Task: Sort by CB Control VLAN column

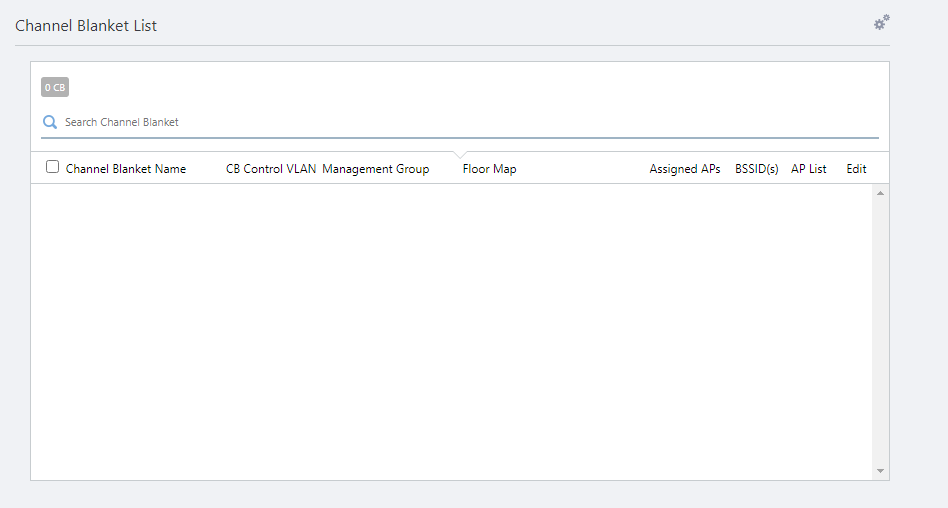Action: [x=271, y=169]
